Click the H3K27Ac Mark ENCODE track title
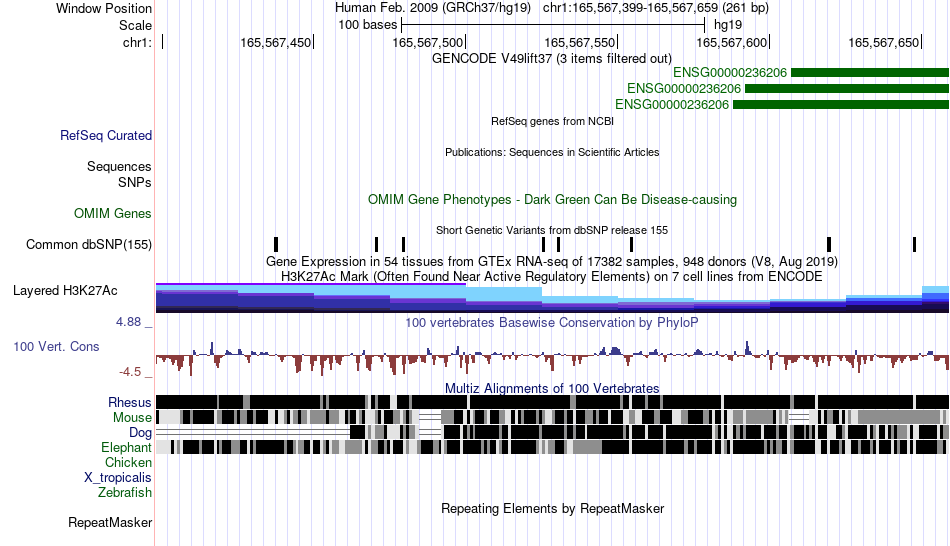This screenshot has height=546, width=950. (552, 276)
